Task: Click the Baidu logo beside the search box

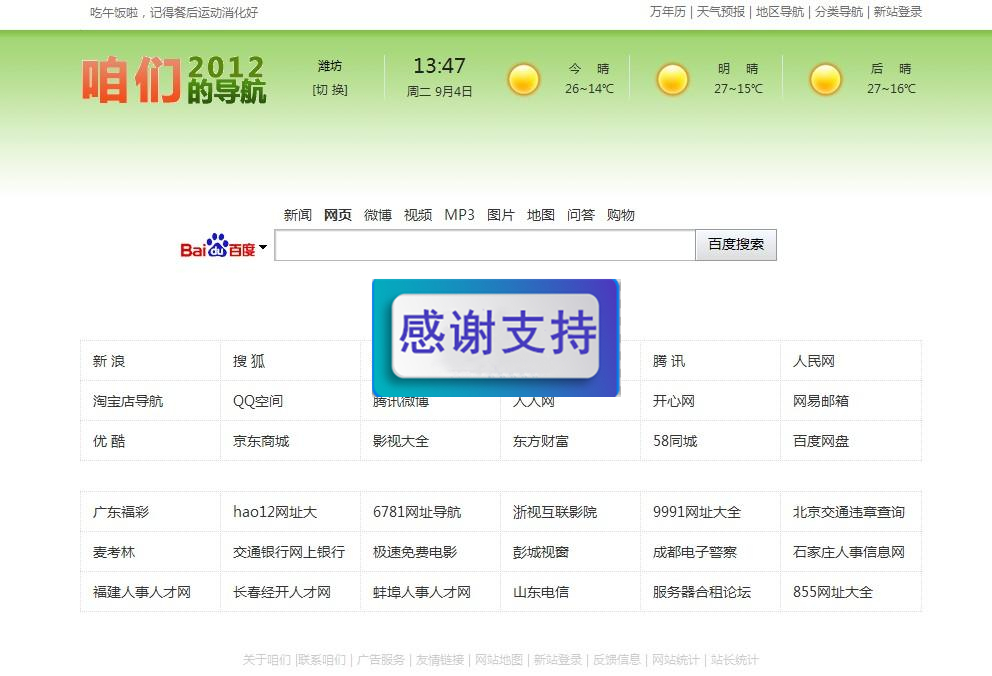Action: coord(218,245)
